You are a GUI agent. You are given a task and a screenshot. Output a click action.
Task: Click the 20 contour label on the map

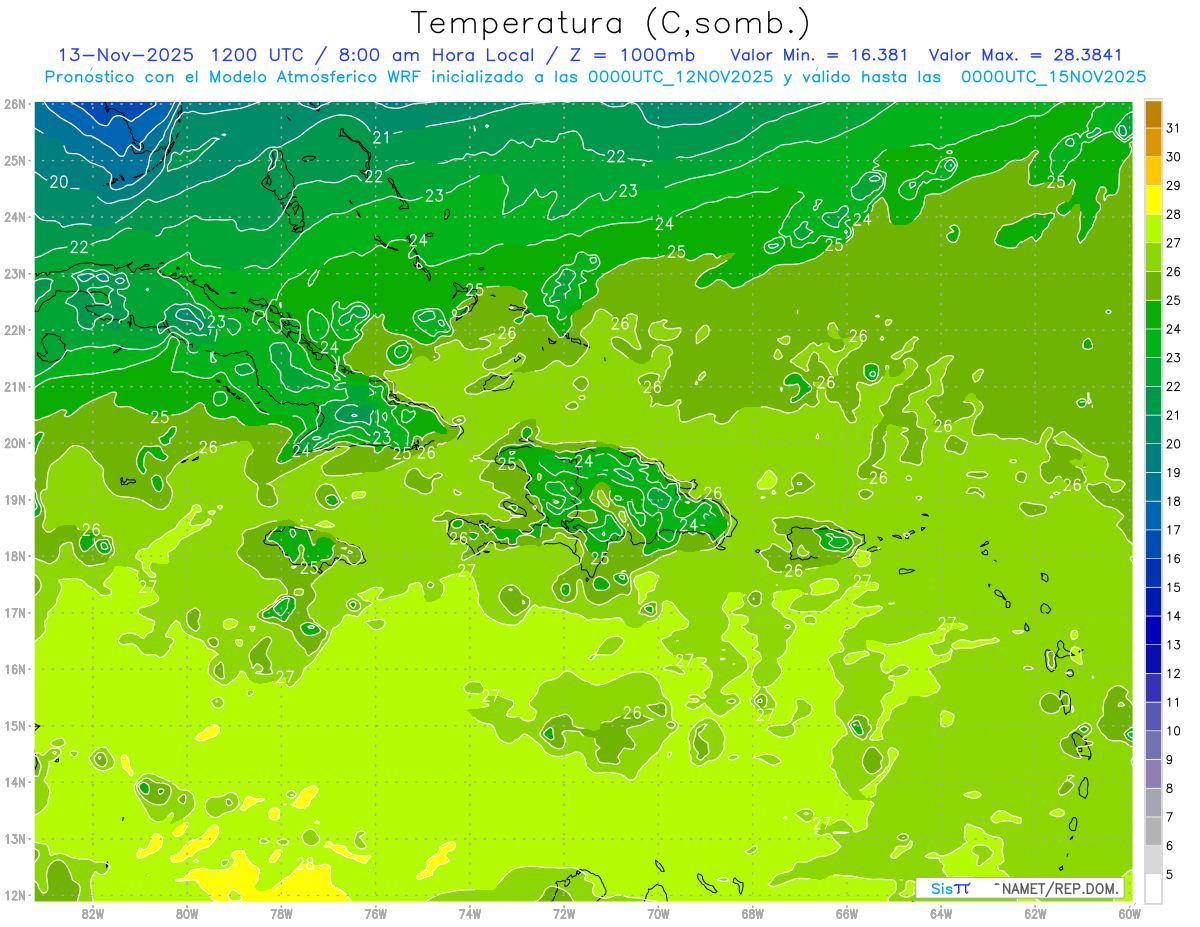[x=59, y=182]
